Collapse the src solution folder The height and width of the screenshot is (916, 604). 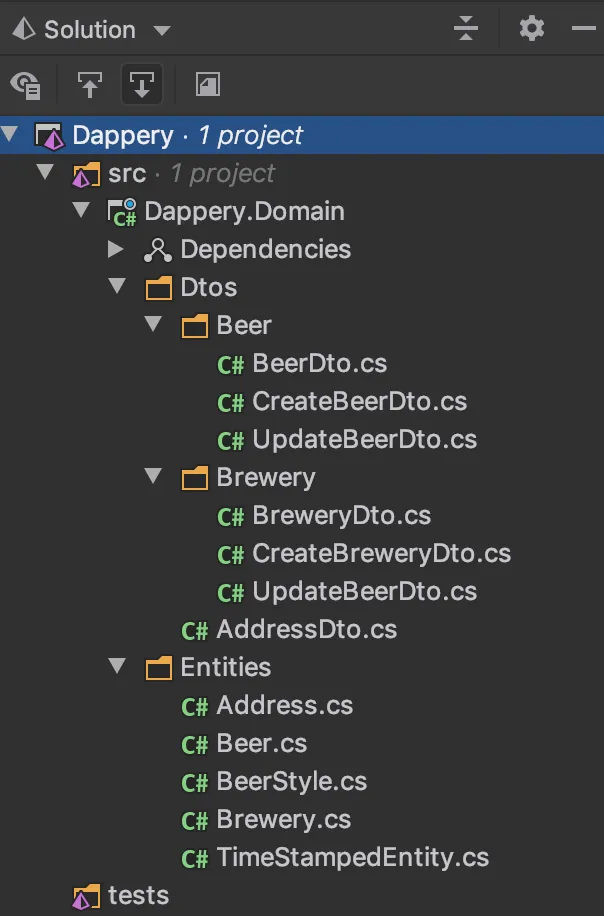click(x=45, y=172)
